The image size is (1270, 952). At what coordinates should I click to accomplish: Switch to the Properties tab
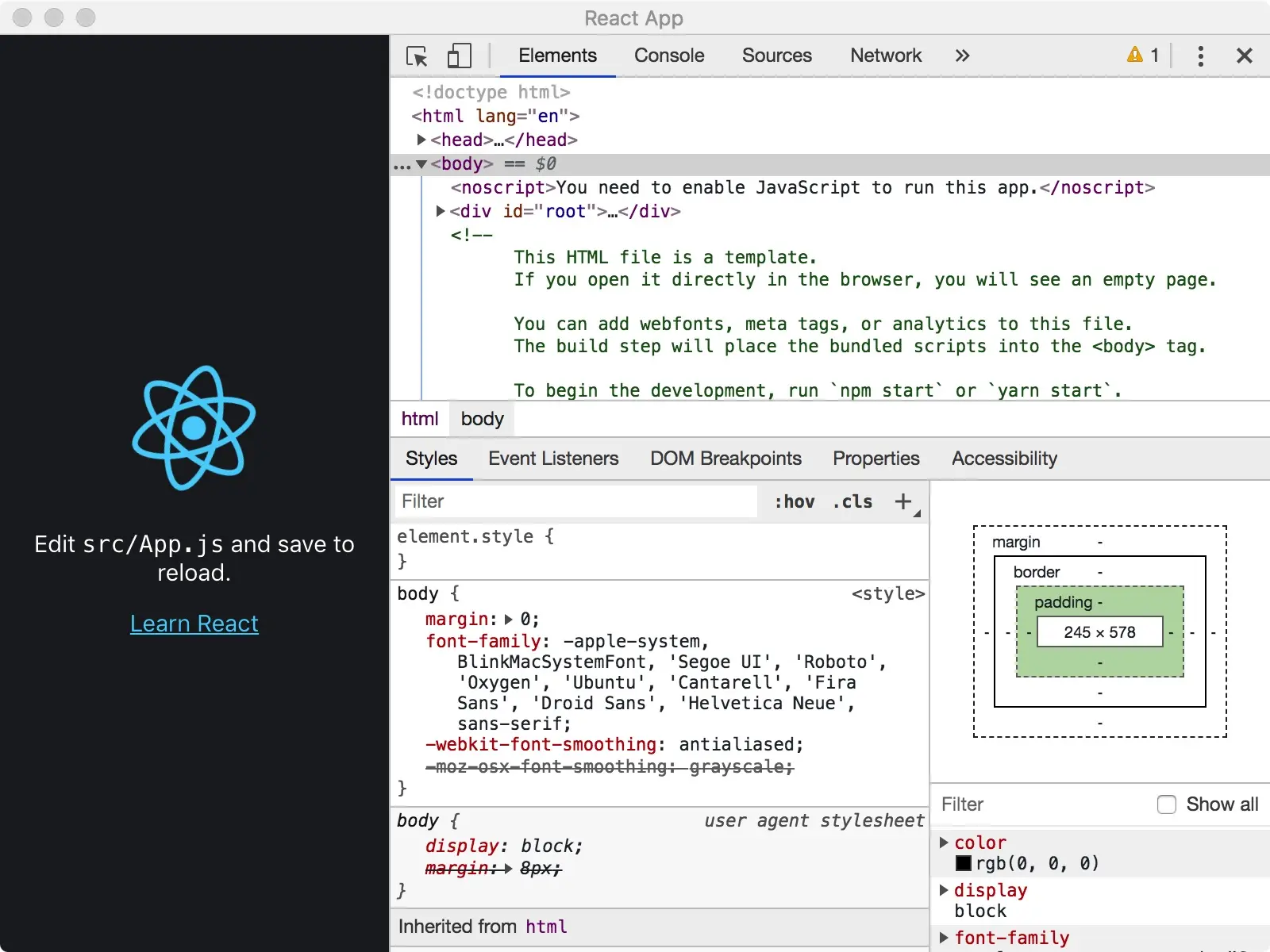pos(876,459)
